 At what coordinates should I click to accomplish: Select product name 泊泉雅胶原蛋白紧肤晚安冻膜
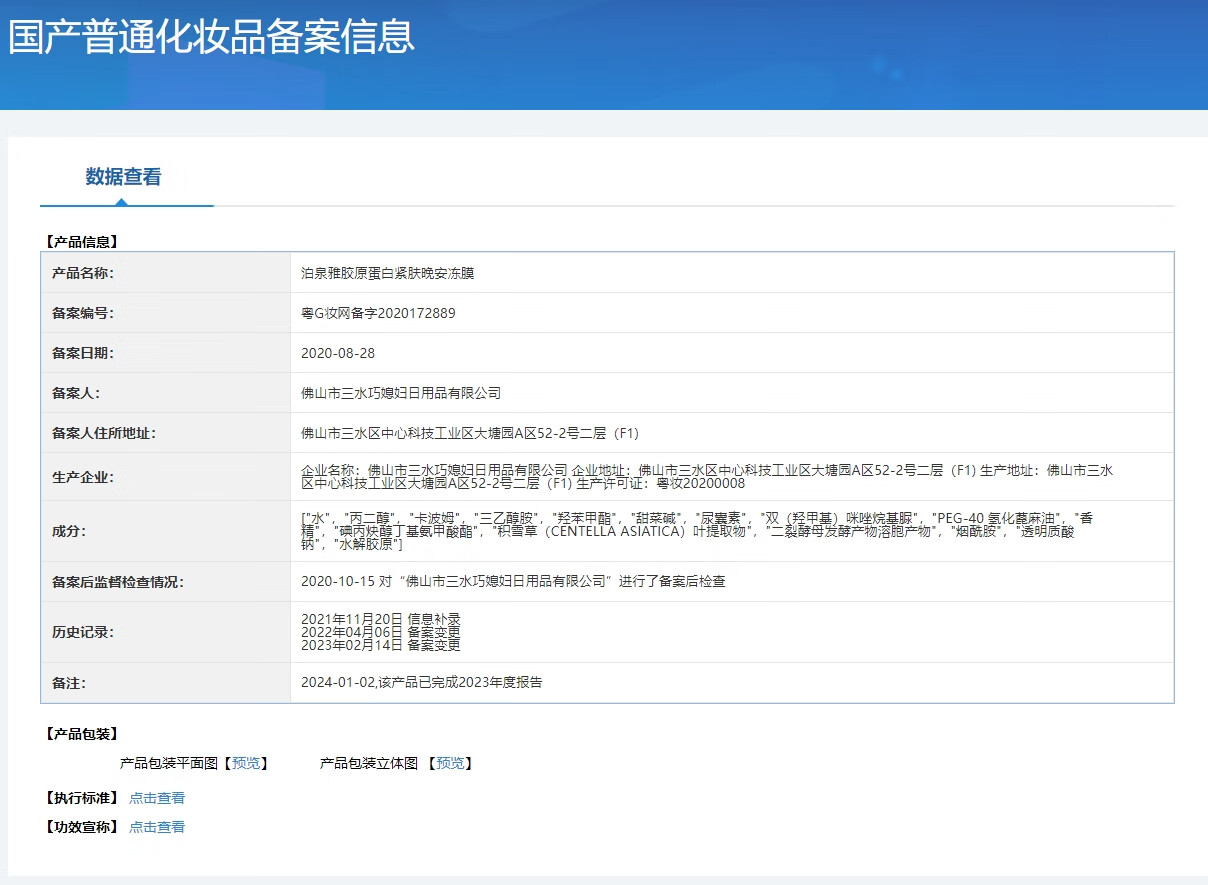[x=388, y=273]
